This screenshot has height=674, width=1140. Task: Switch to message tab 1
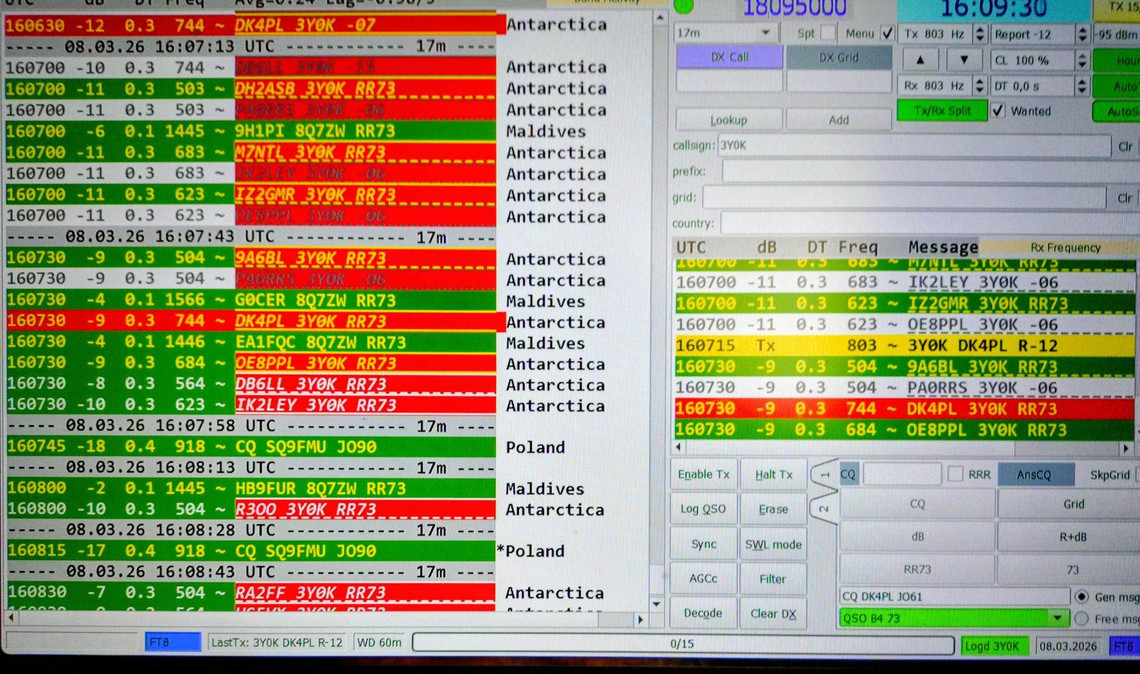[x=824, y=474]
